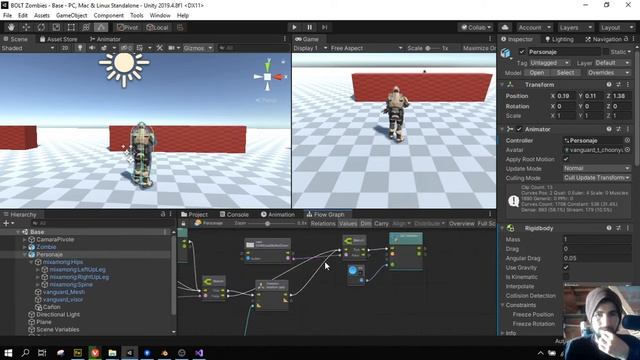Switch to the Lighting tab
This screenshot has width=640, height=360.
click(x=559, y=39)
